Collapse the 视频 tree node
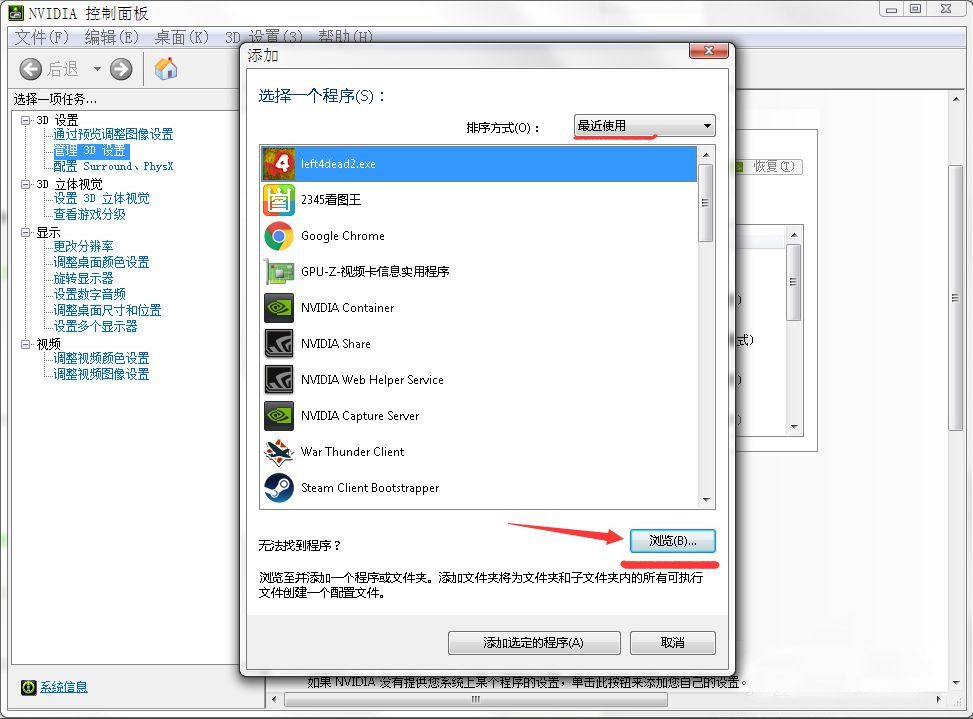Image resolution: width=973 pixels, height=719 pixels. coord(25,344)
